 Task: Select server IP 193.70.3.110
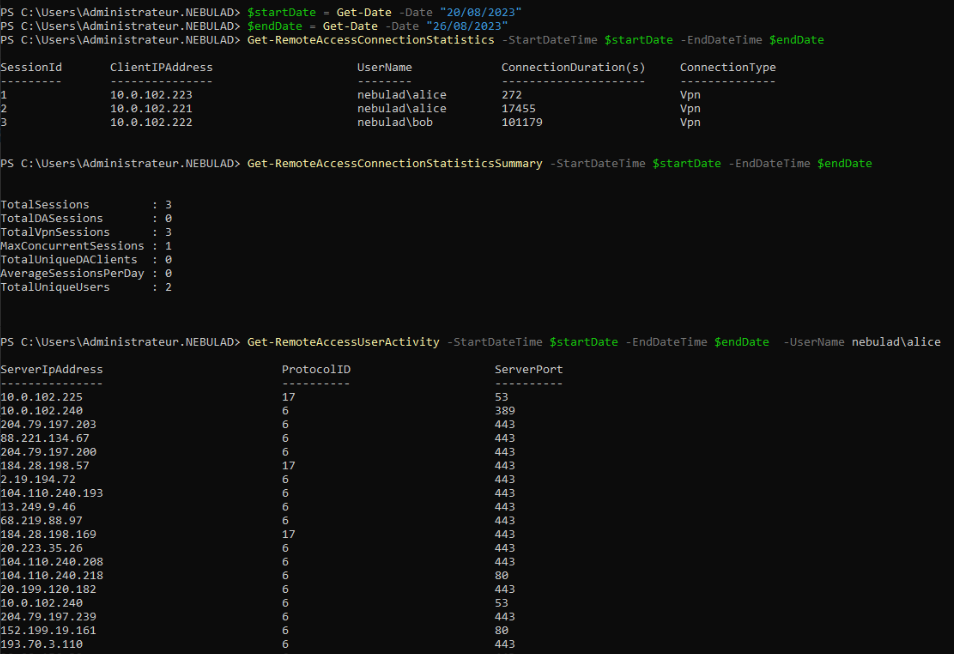(x=41, y=644)
